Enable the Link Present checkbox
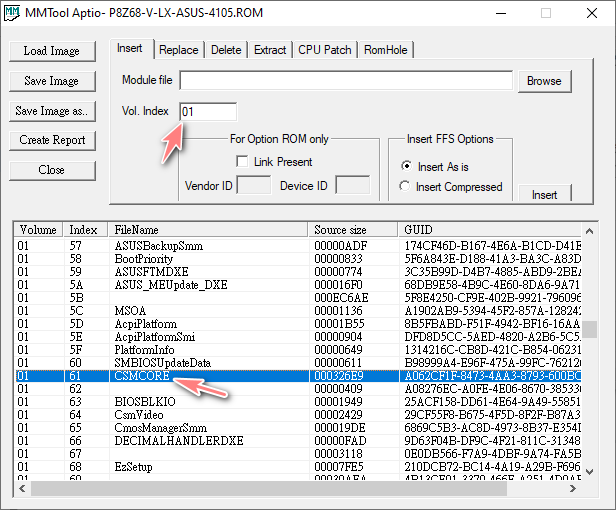The image size is (616, 510). coord(242,162)
